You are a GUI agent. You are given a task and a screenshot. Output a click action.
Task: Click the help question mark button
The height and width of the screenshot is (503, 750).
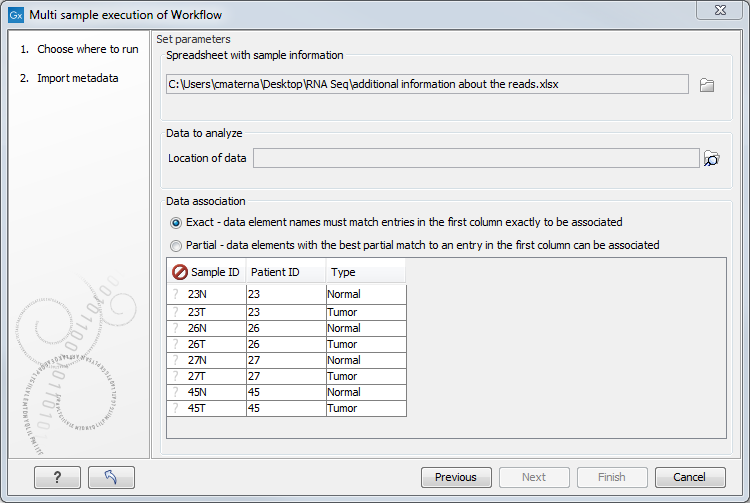(x=57, y=477)
